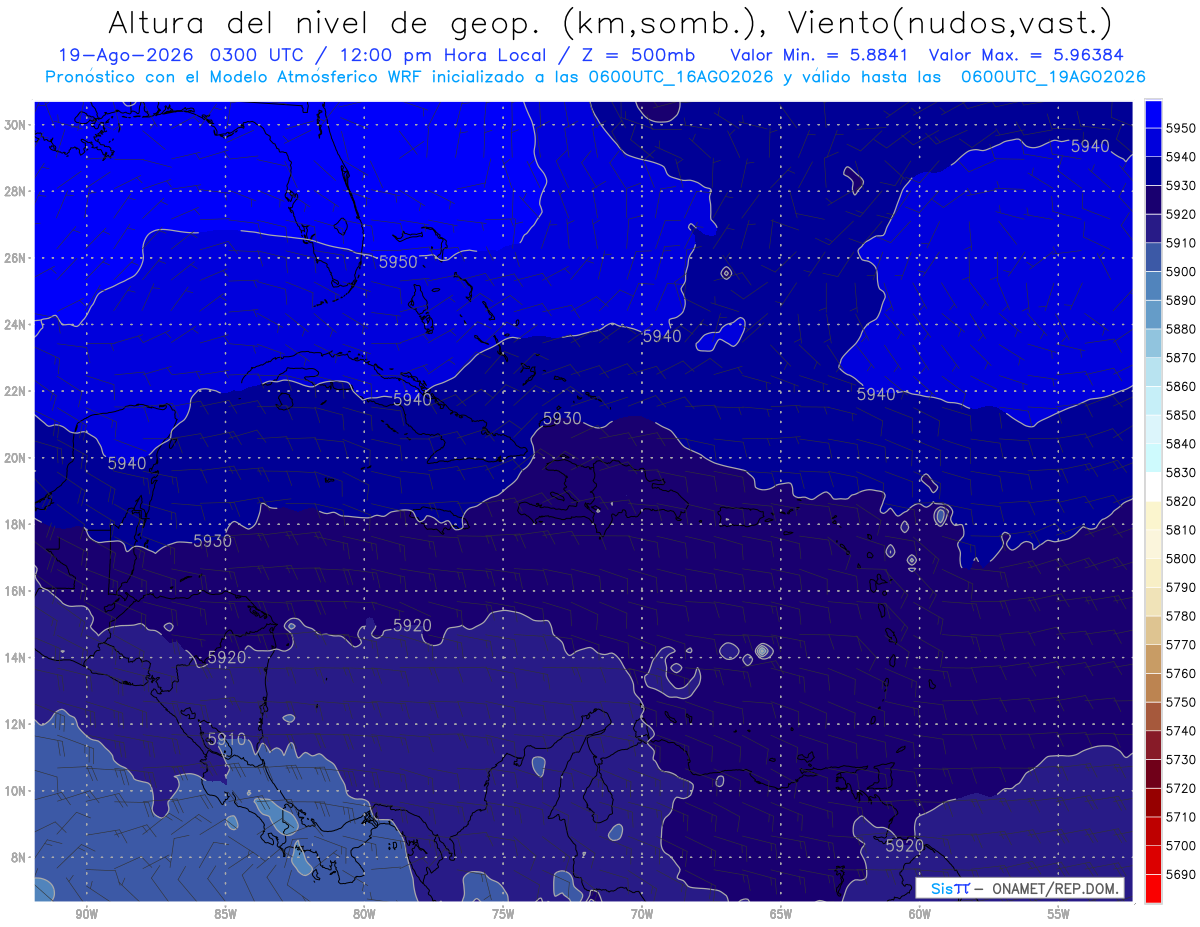Image resolution: width=1200 pixels, height=927 pixels.
Task: Click the 5910 contour label over Central America
Action: (x=227, y=739)
